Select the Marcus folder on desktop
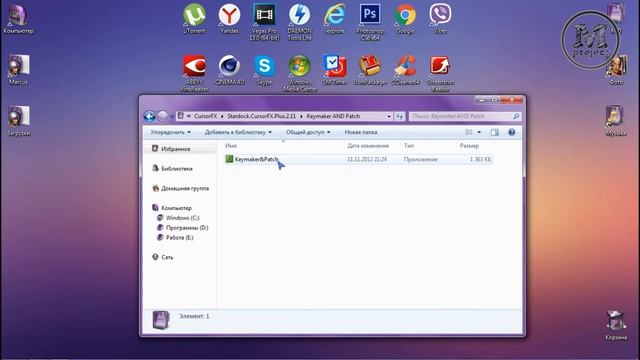Viewport: 640px width, 360px height. 18,70
